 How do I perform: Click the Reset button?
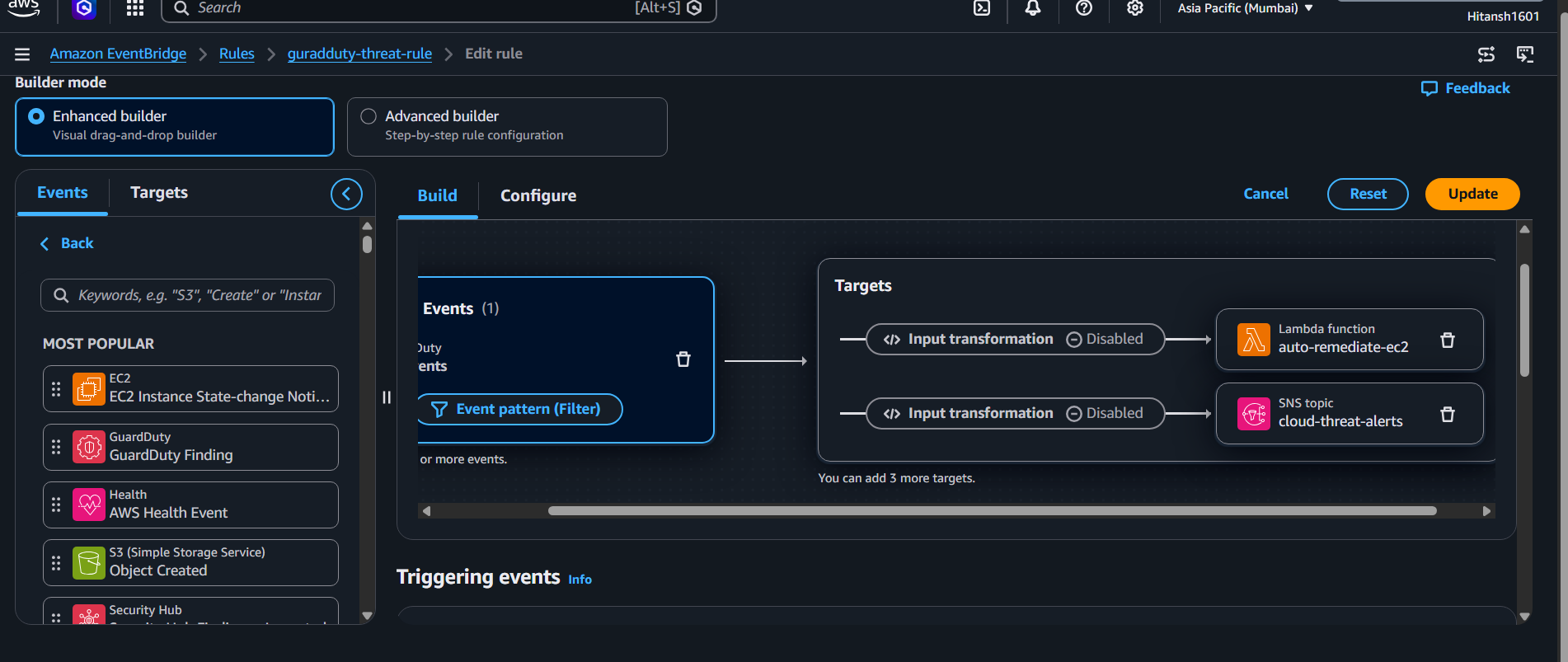coord(1368,195)
